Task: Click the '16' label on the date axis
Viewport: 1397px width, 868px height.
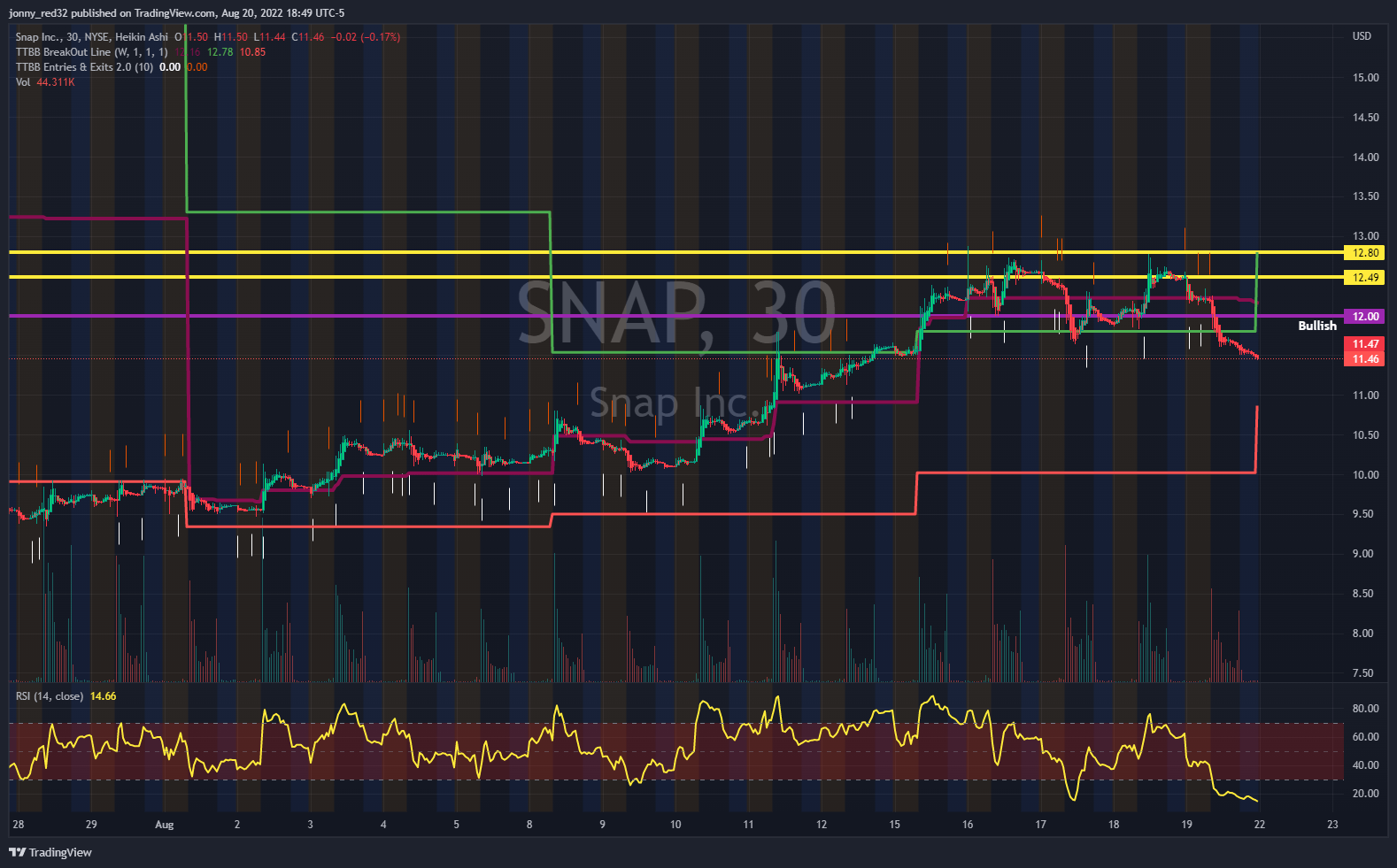Action: coord(968,825)
